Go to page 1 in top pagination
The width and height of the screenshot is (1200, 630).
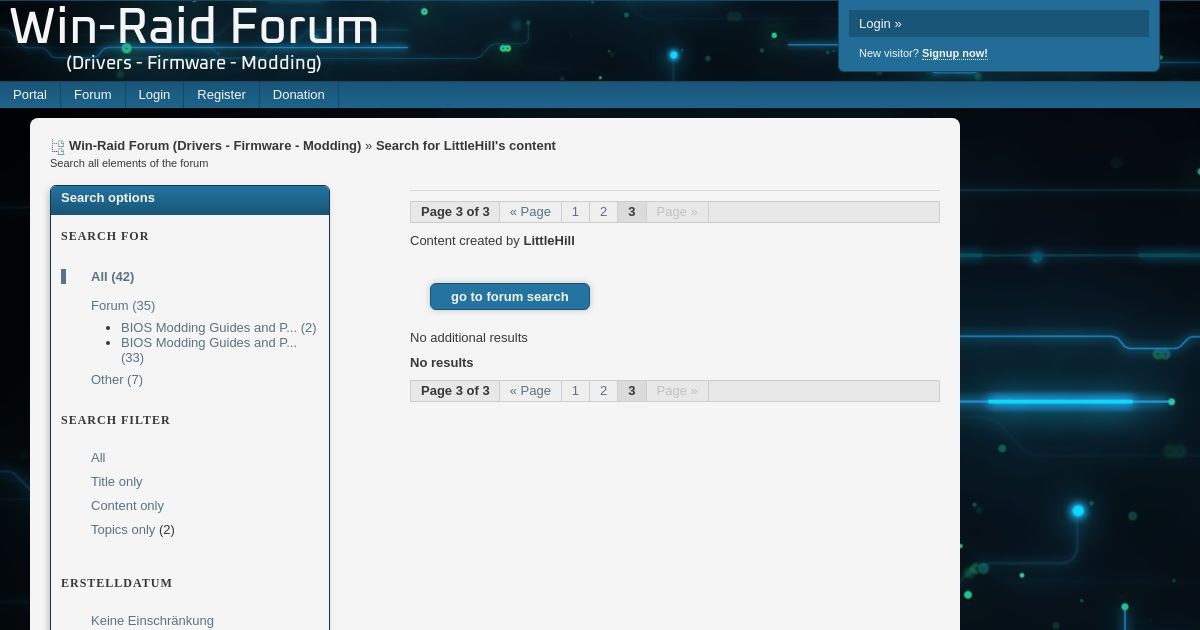575,211
